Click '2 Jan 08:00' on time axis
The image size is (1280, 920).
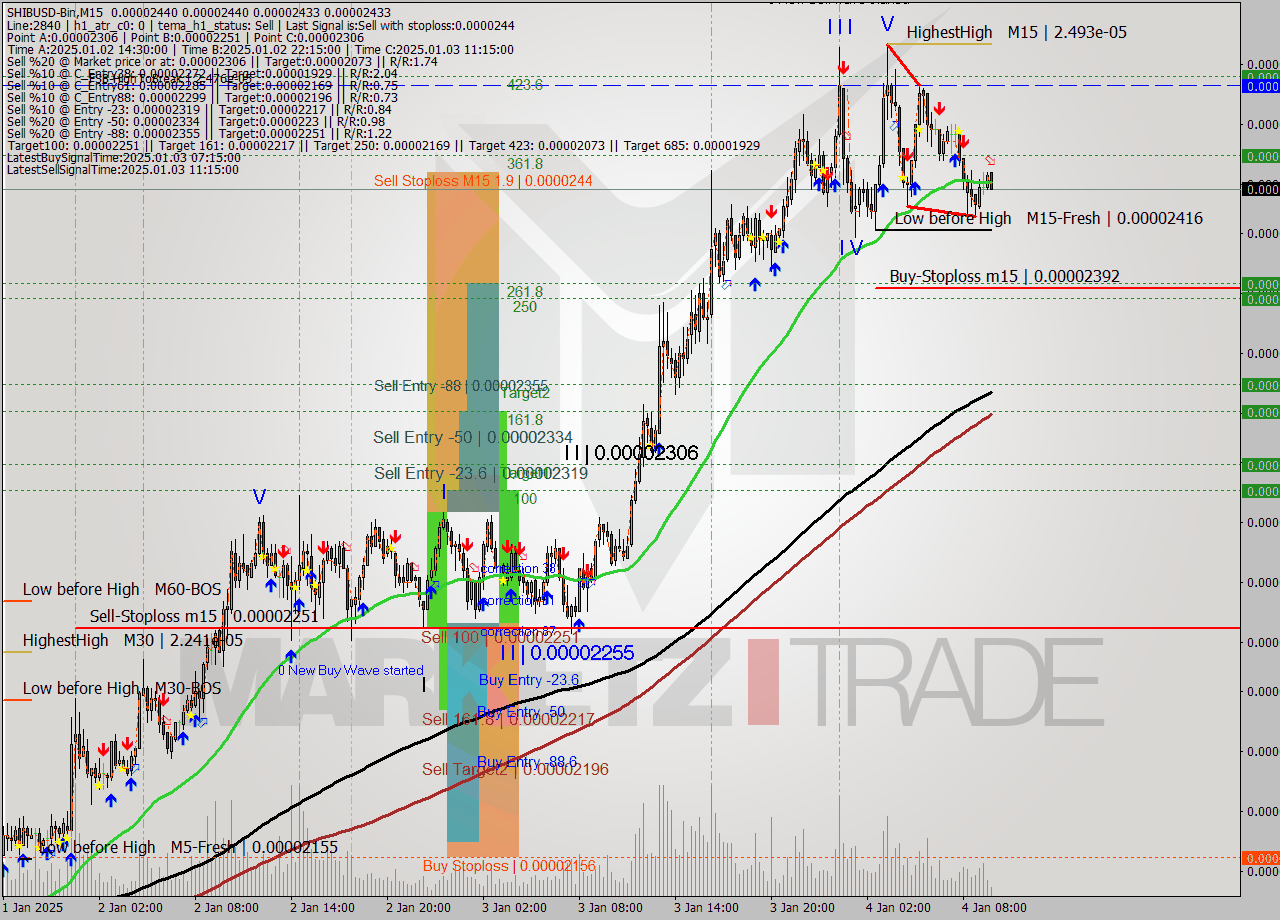point(225,908)
